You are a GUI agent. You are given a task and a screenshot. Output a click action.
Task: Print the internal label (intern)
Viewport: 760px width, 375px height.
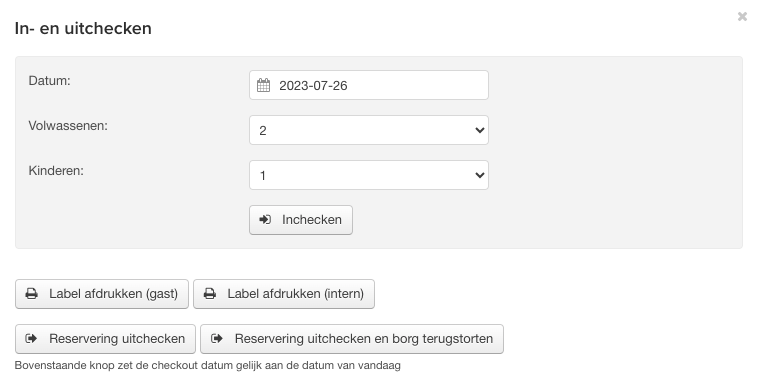[x=284, y=294]
